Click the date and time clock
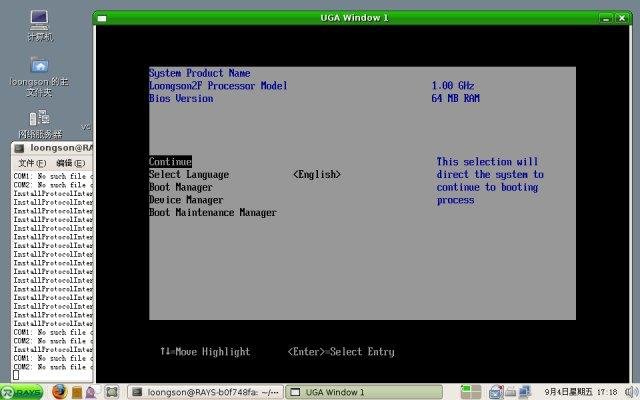The image size is (640, 400). (581, 392)
